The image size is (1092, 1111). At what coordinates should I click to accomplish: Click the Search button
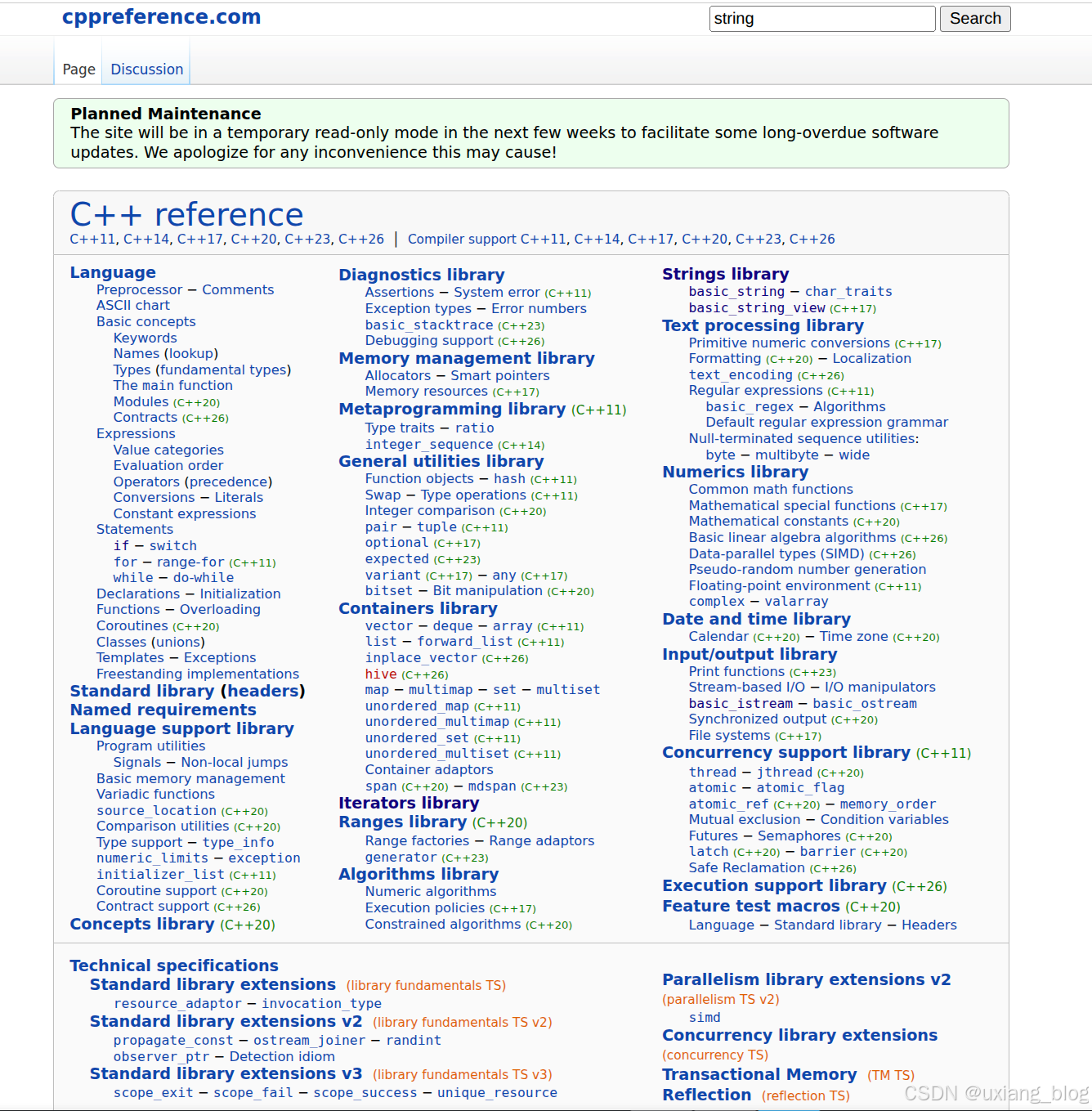[x=975, y=19]
